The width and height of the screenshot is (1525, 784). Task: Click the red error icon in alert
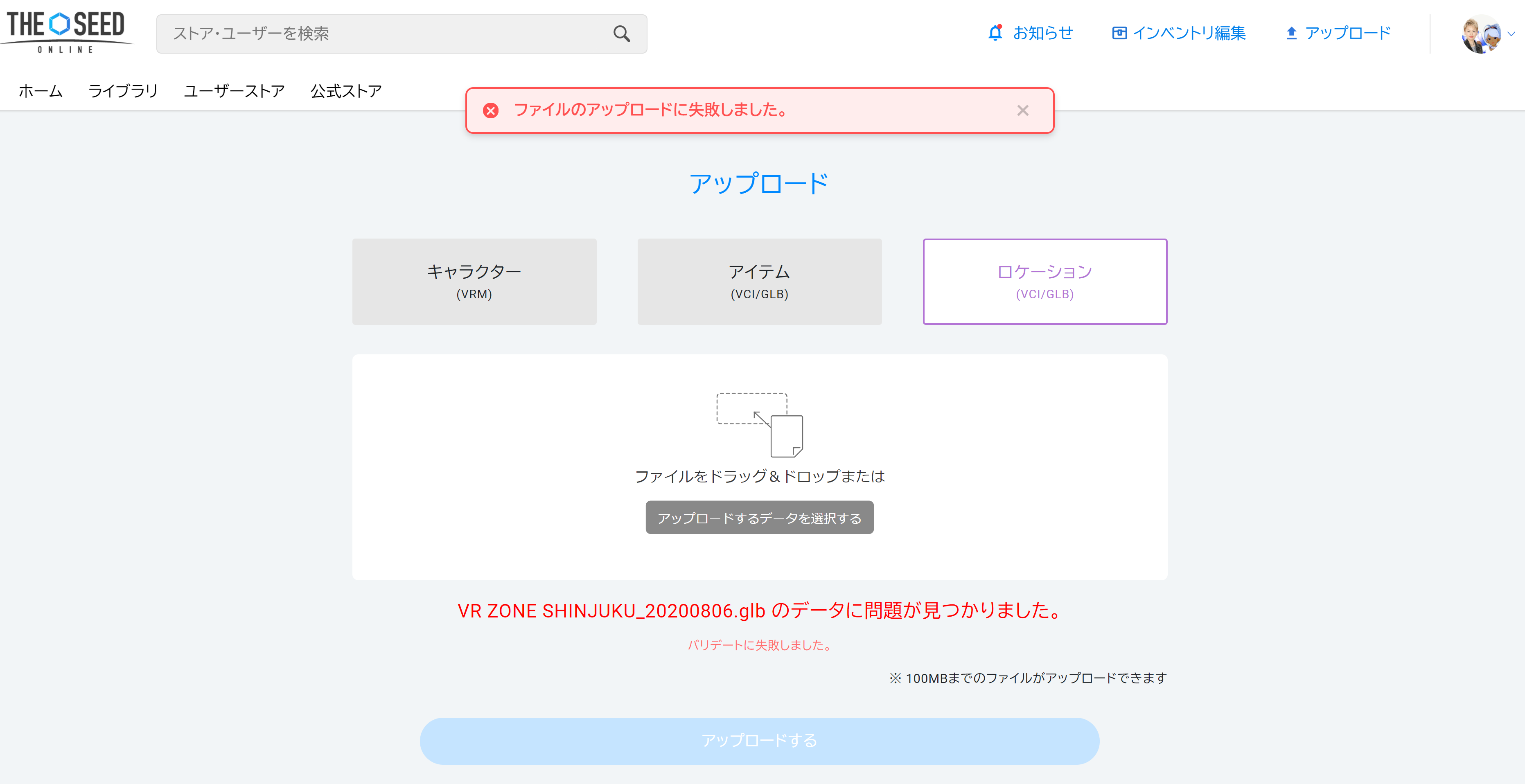click(x=490, y=110)
